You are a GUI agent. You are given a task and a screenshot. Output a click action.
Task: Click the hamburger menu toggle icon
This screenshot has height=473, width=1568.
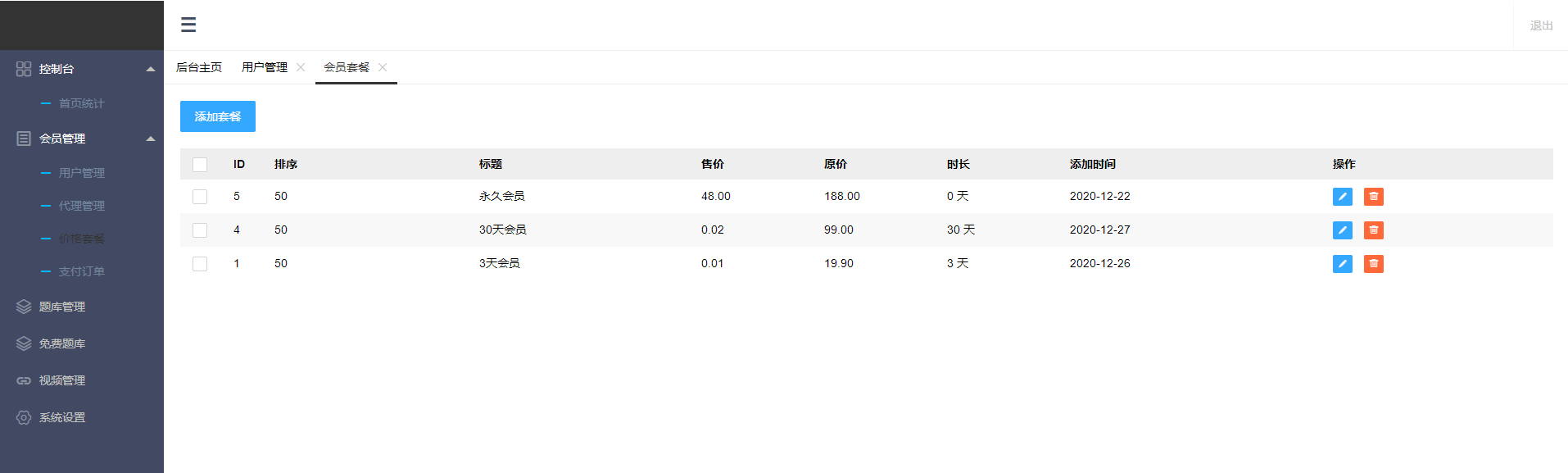[188, 25]
